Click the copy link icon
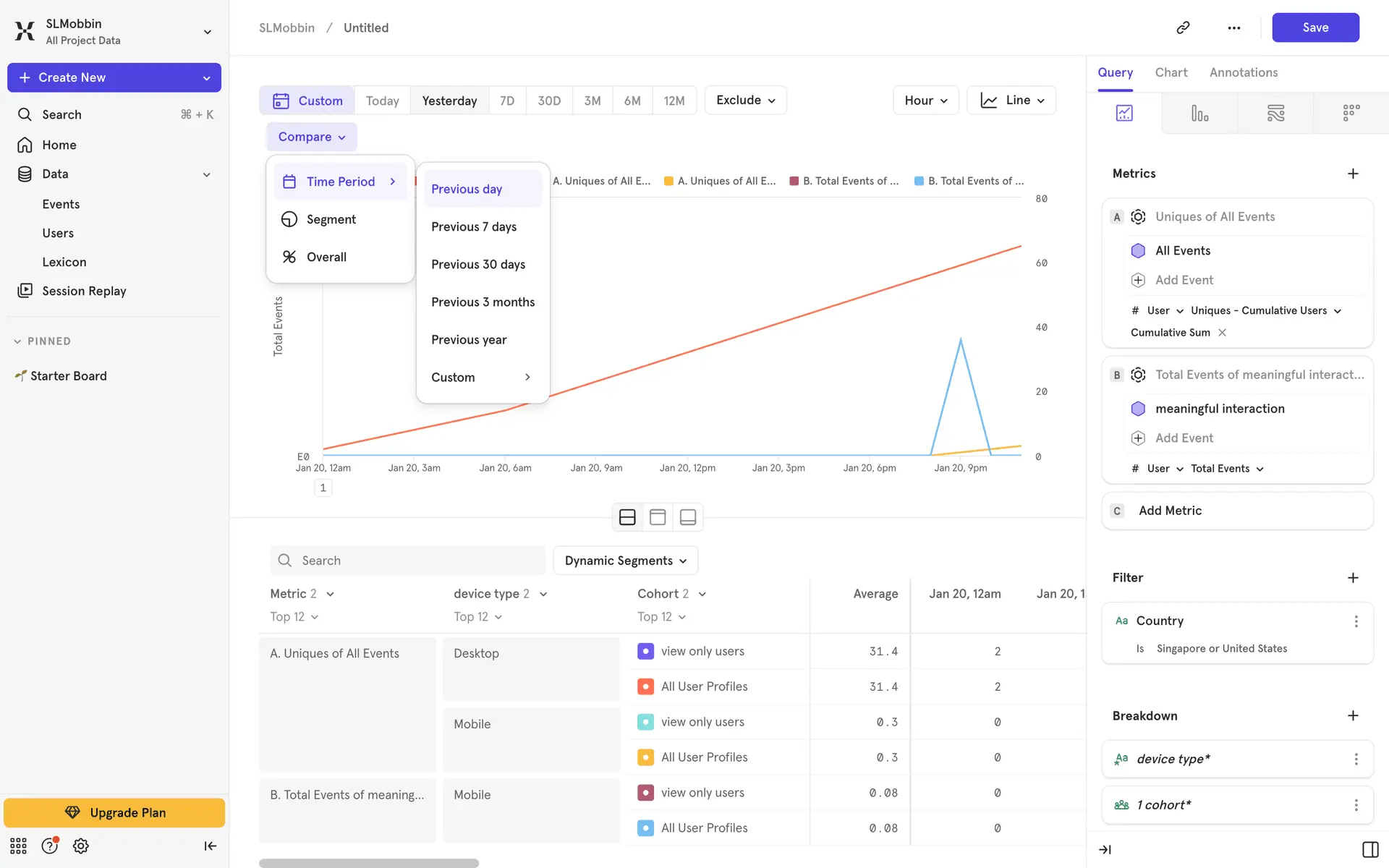The width and height of the screenshot is (1389, 868). [1183, 27]
